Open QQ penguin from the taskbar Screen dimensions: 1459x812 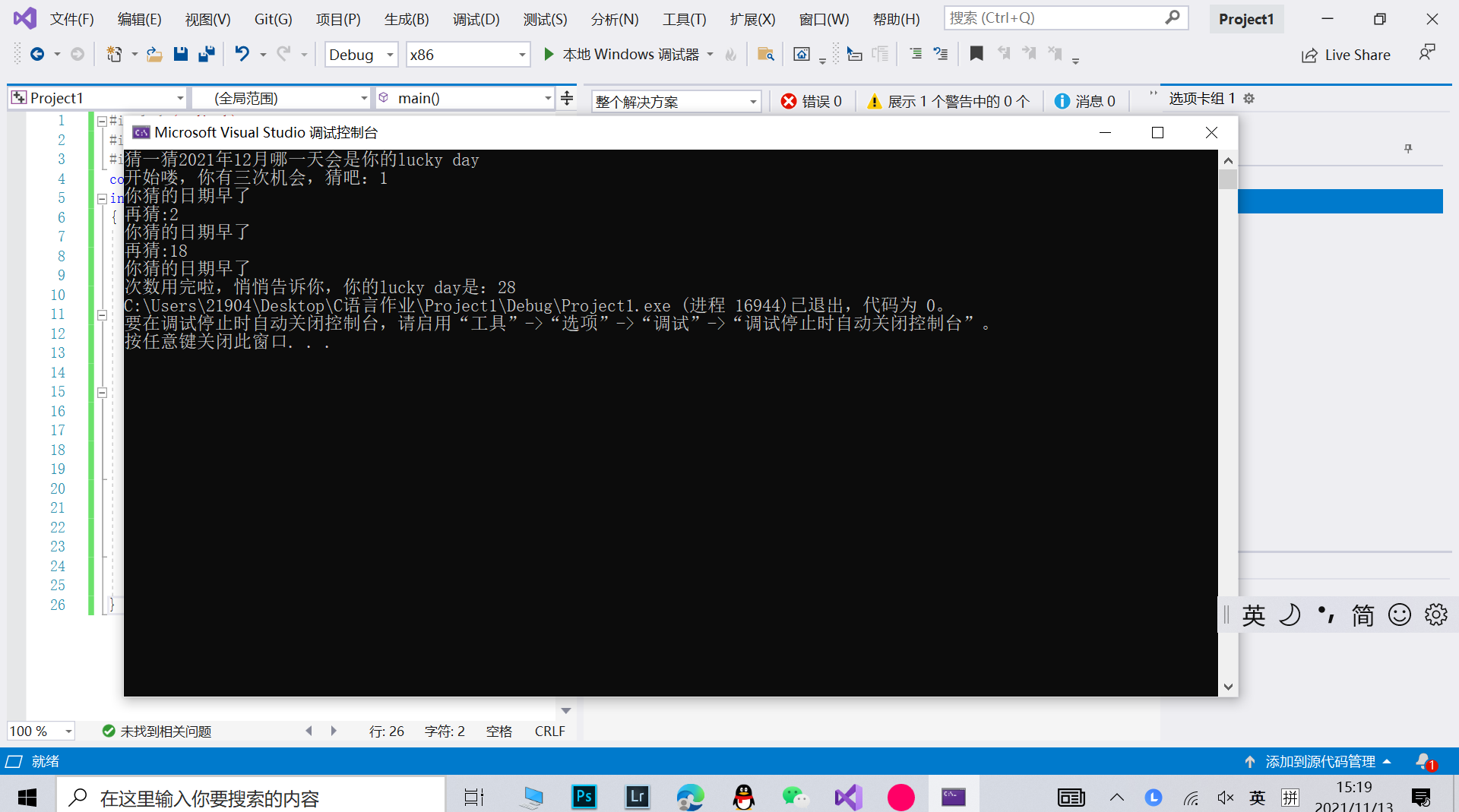tap(743, 797)
